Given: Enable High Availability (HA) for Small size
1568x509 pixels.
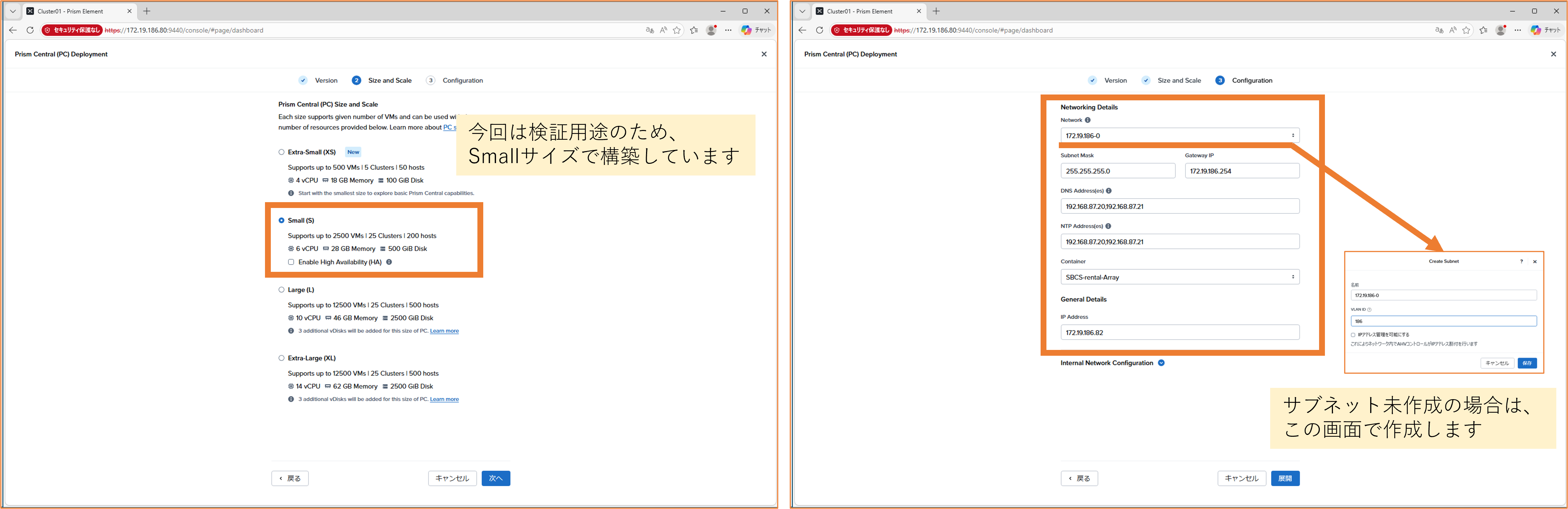Looking at the screenshot, I should click(x=291, y=262).
